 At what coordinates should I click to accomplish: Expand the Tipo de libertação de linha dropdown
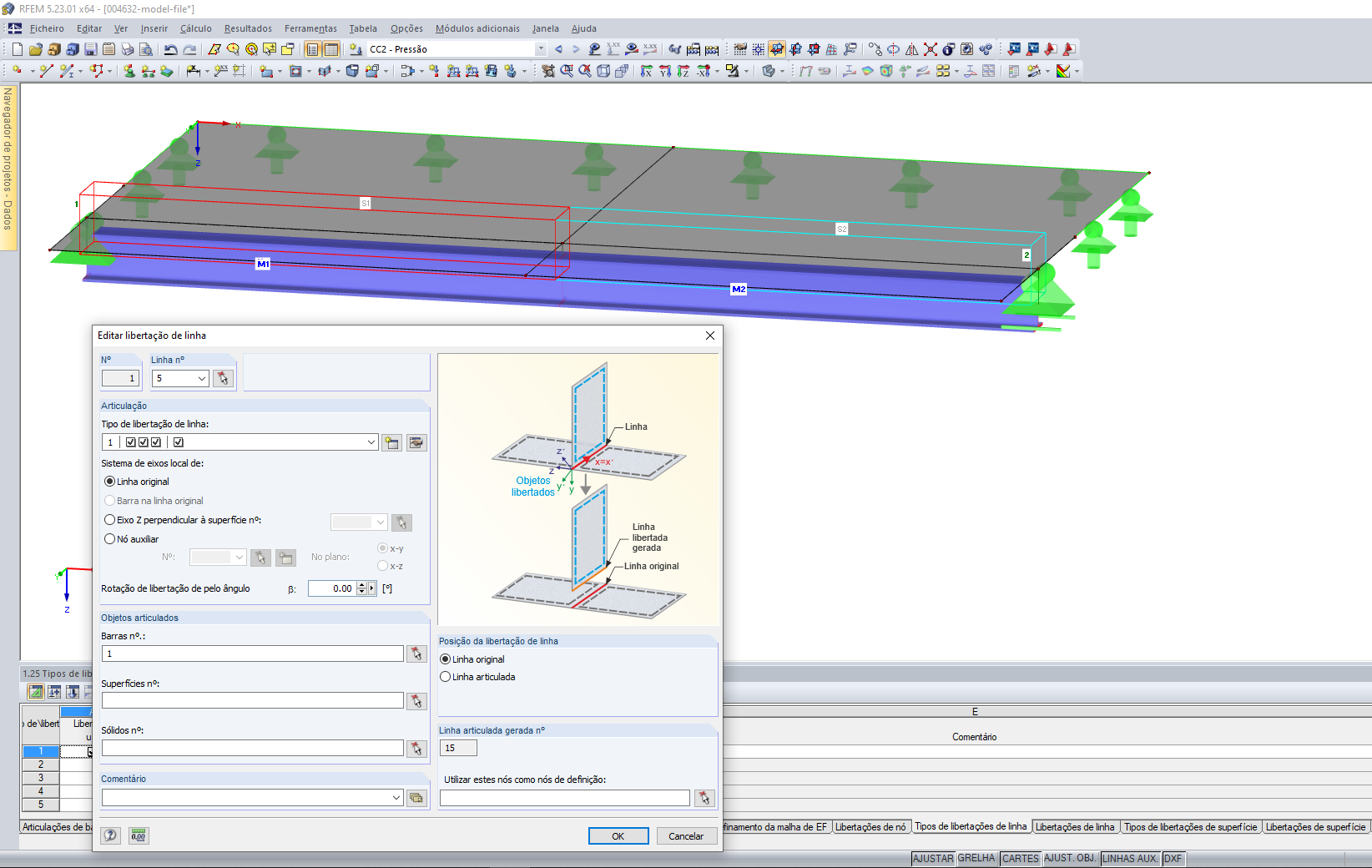tap(371, 442)
